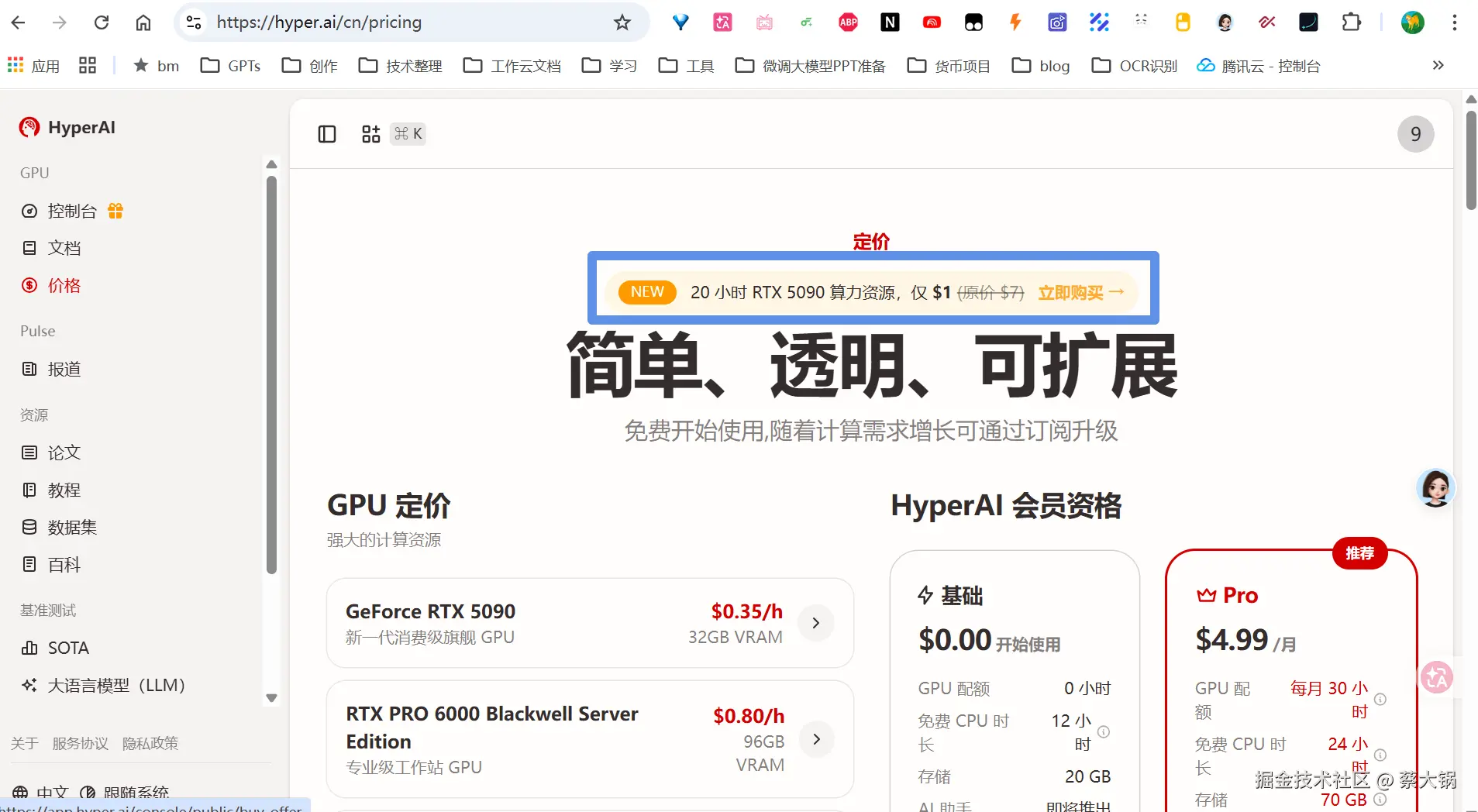Open the 工具 bookmark folder
Viewport: 1478px width, 812px height.
[x=686, y=66]
